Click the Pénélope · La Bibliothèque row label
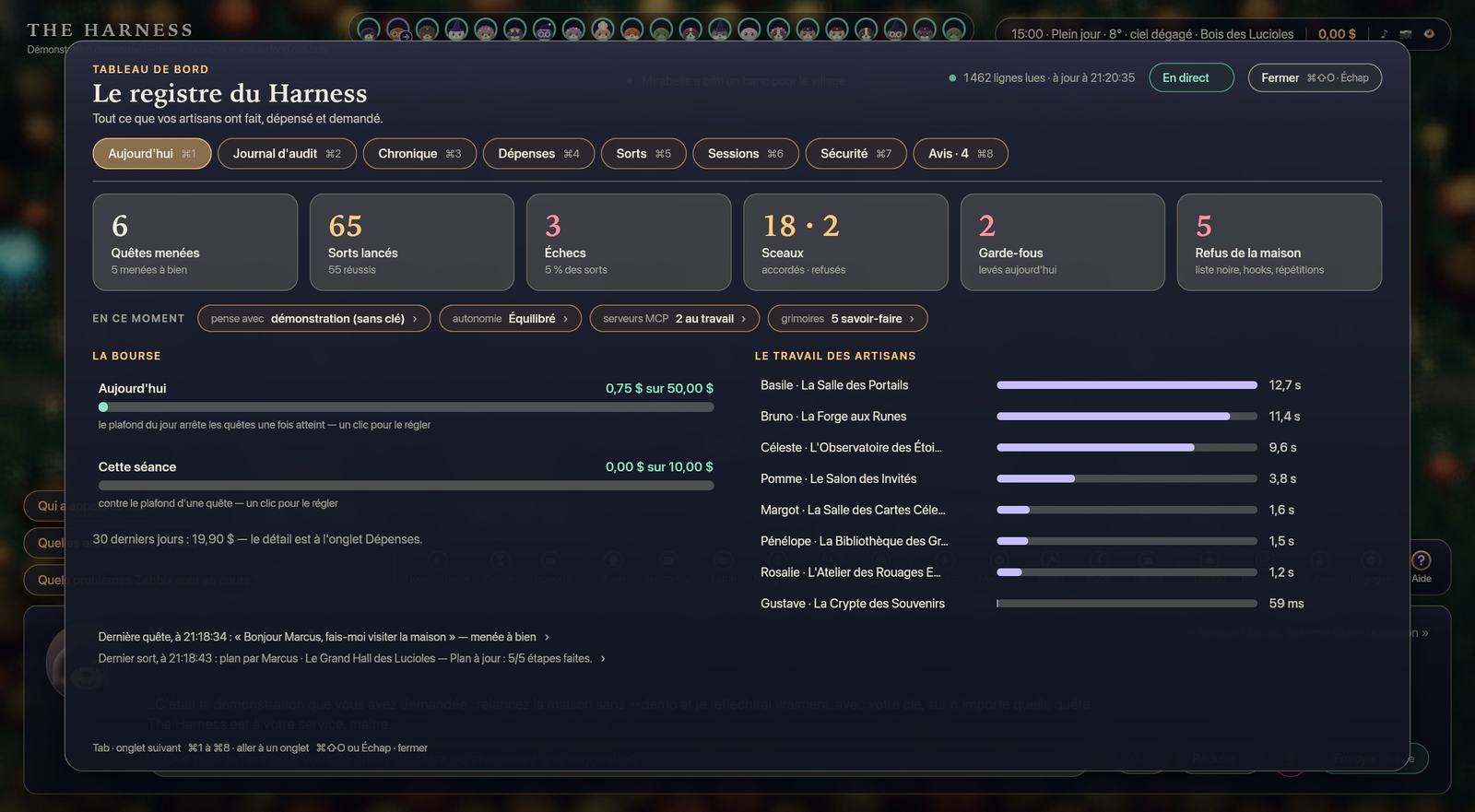The width and height of the screenshot is (1475, 812). (854, 541)
